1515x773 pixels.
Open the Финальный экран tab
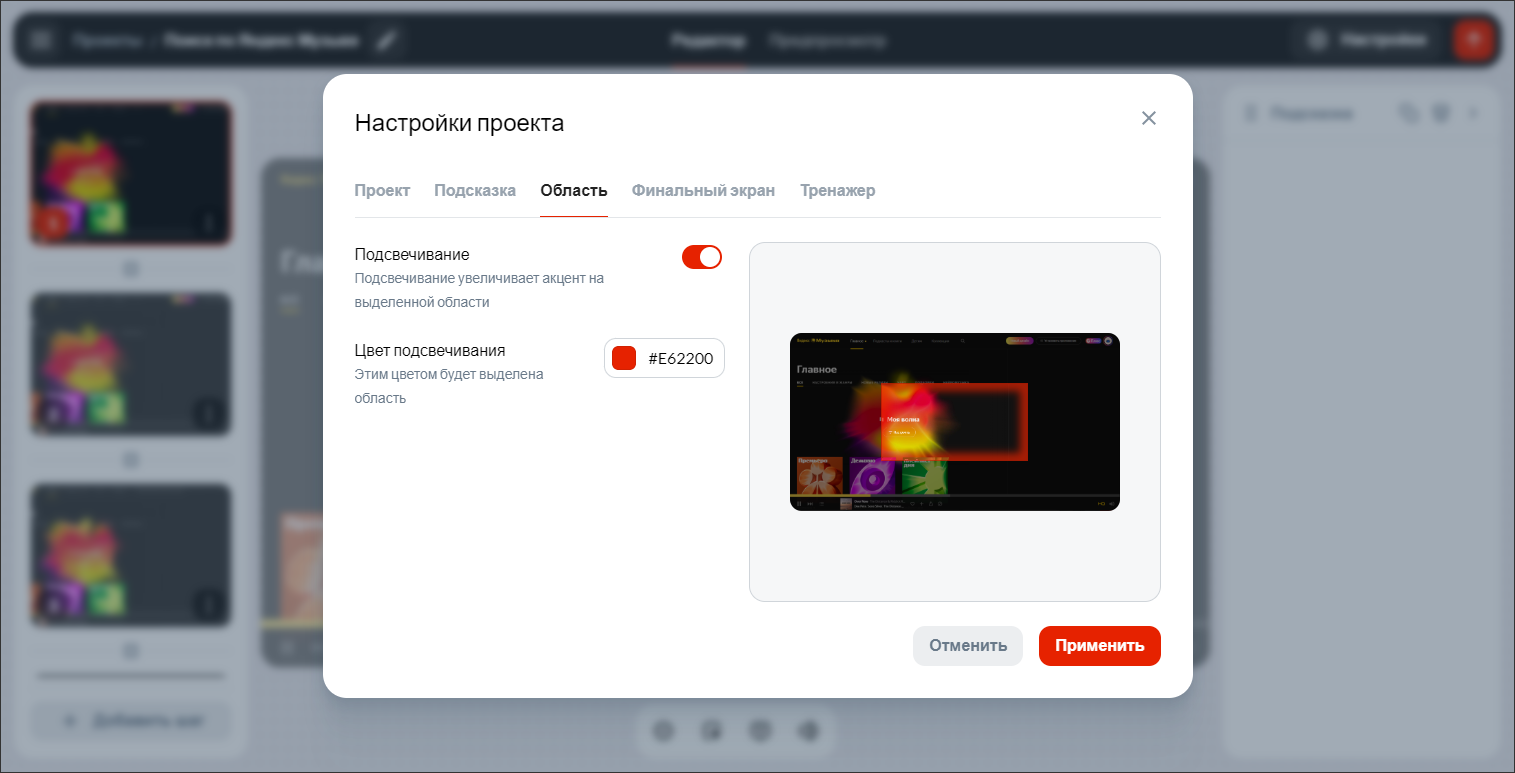(x=703, y=190)
